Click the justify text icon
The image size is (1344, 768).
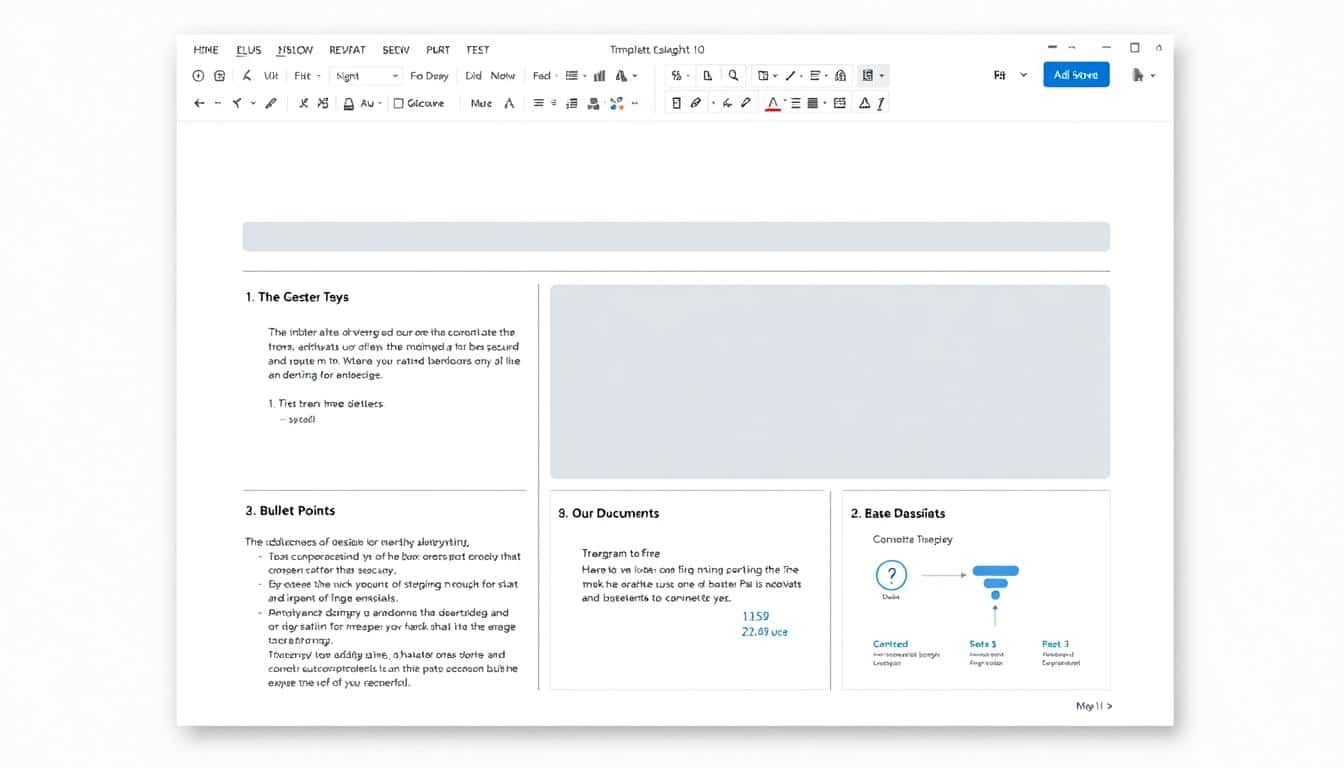(796, 103)
